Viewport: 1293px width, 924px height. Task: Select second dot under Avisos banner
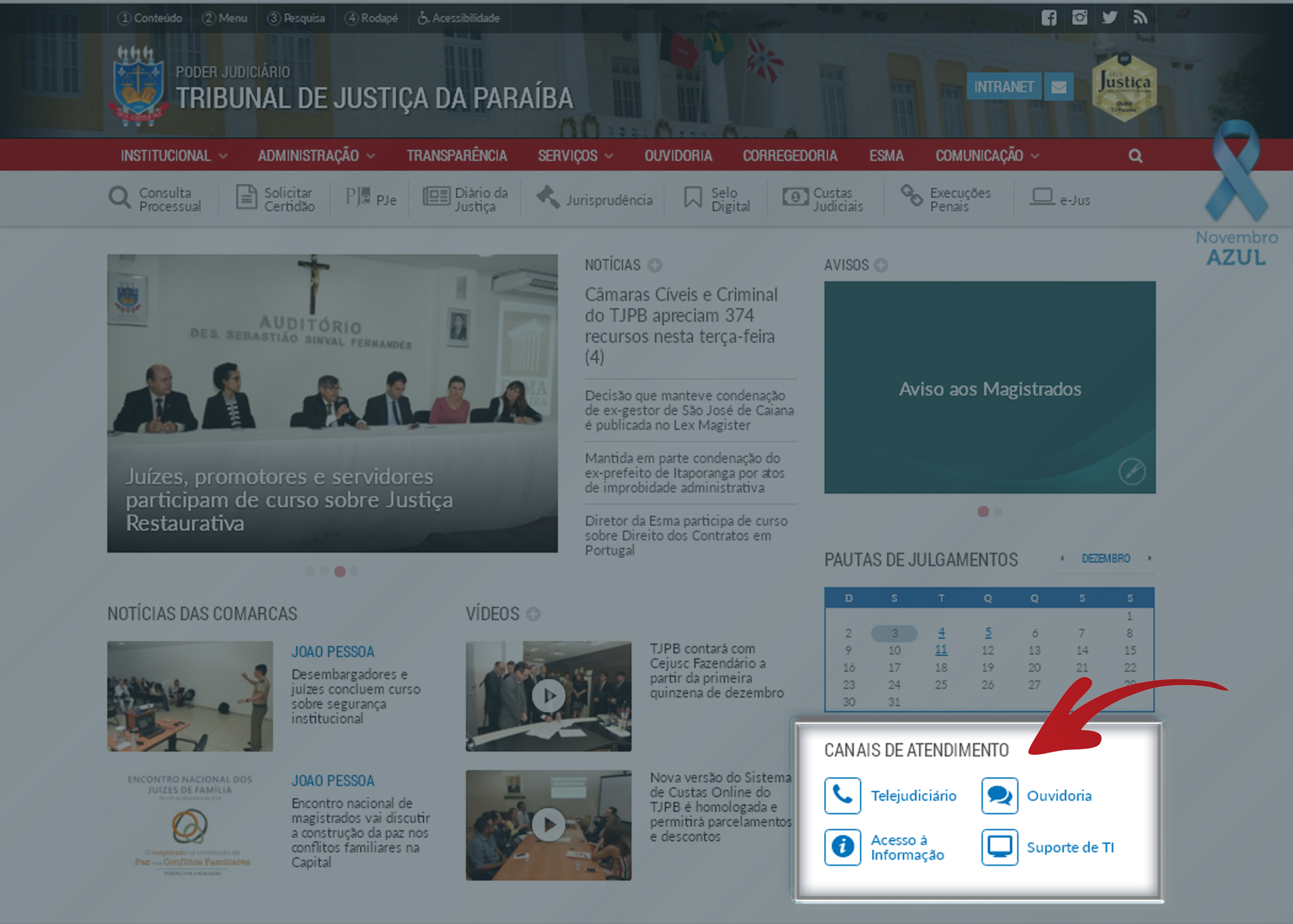point(998,512)
